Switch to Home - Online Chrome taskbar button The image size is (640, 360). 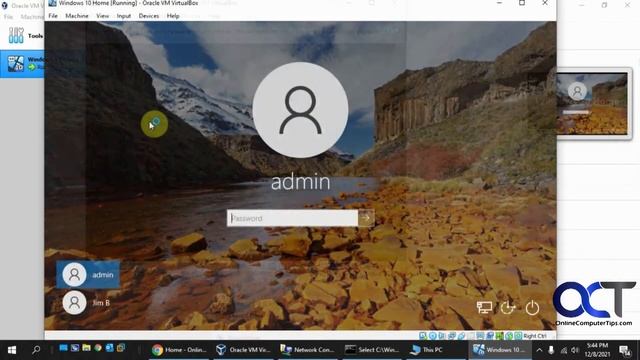(179, 350)
